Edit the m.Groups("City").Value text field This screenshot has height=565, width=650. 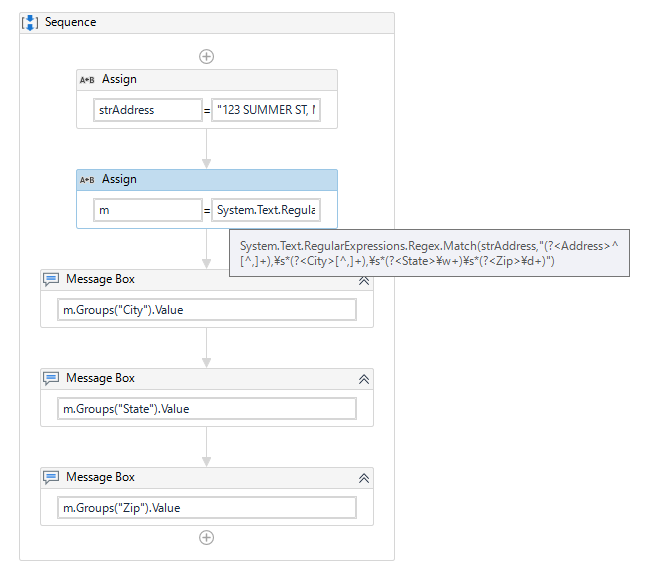point(207,310)
